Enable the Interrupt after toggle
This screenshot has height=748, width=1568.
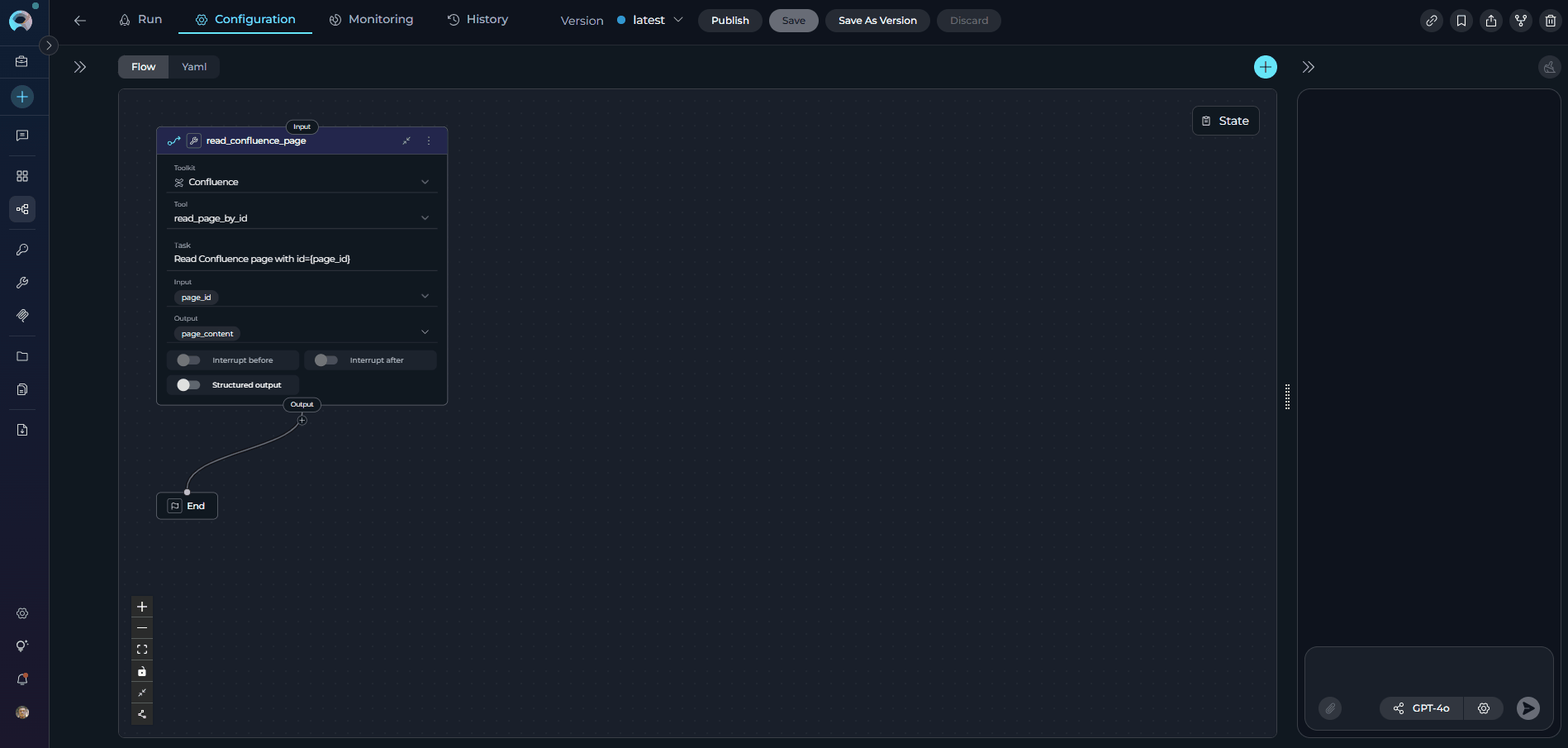[325, 360]
